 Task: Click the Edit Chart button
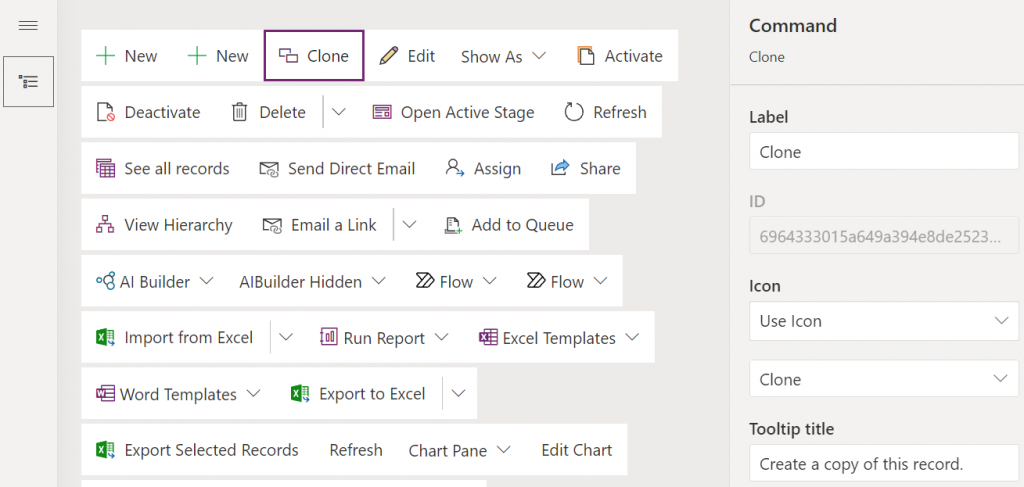pyautogui.click(x=577, y=450)
